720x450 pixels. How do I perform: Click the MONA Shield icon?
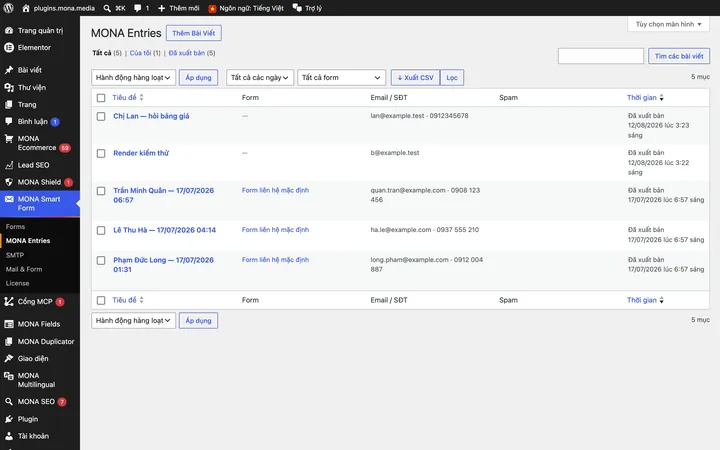pos(9,182)
